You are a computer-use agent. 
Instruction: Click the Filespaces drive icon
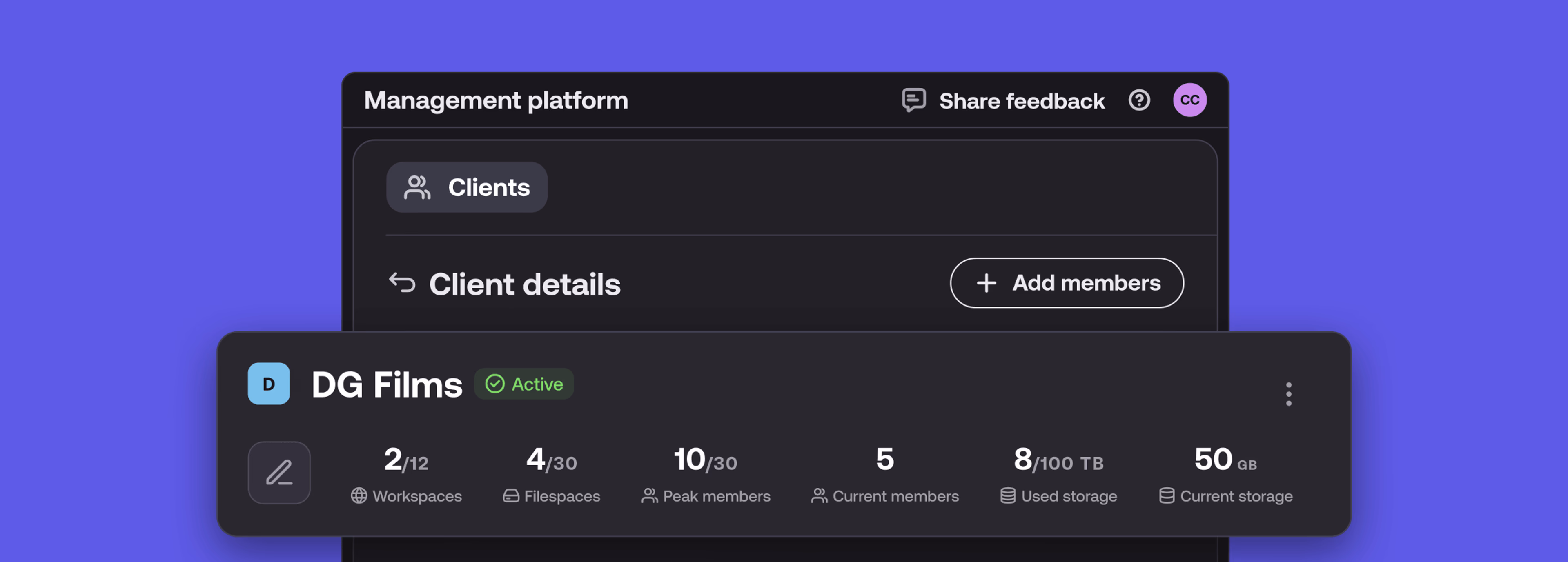[x=511, y=496]
